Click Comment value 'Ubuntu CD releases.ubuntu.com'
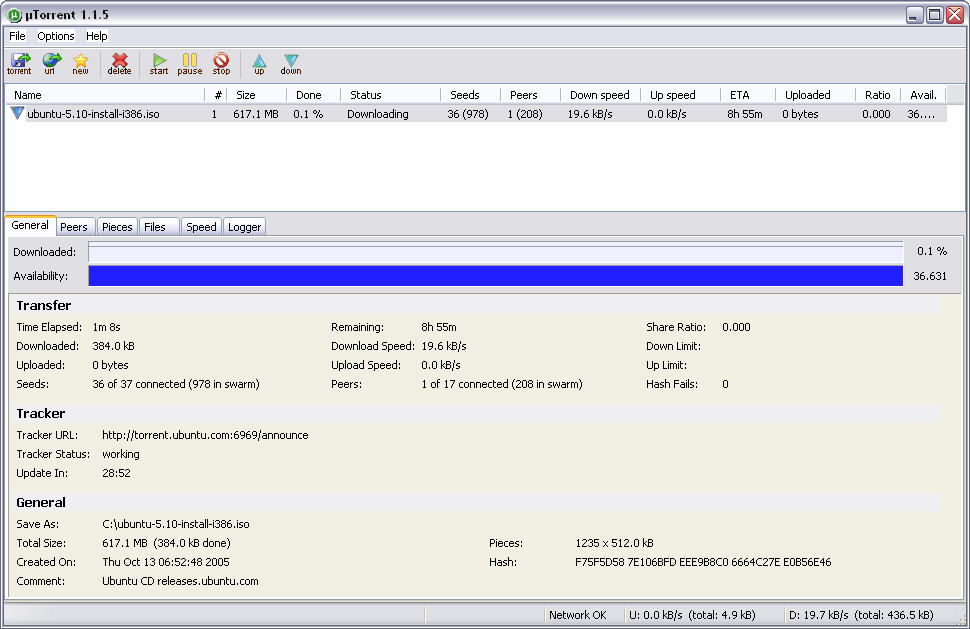Screen dimensions: 970x629 pyautogui.click(x=180, y=581)
